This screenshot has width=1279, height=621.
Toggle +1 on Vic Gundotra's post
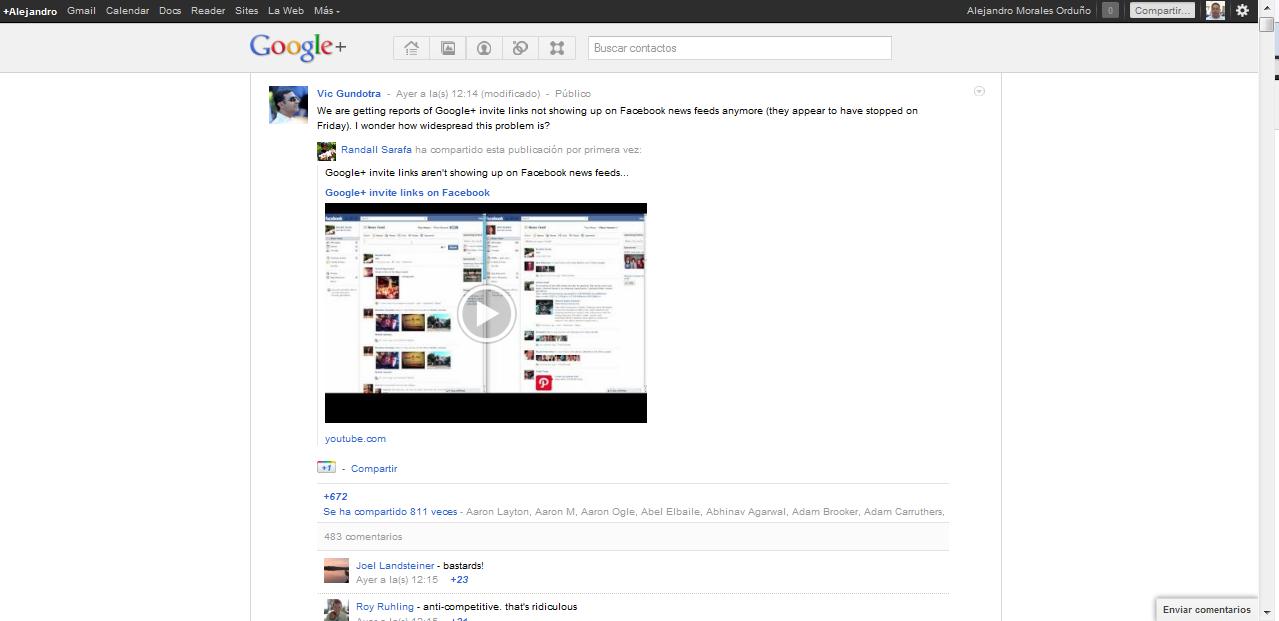[x=326, y=467]
